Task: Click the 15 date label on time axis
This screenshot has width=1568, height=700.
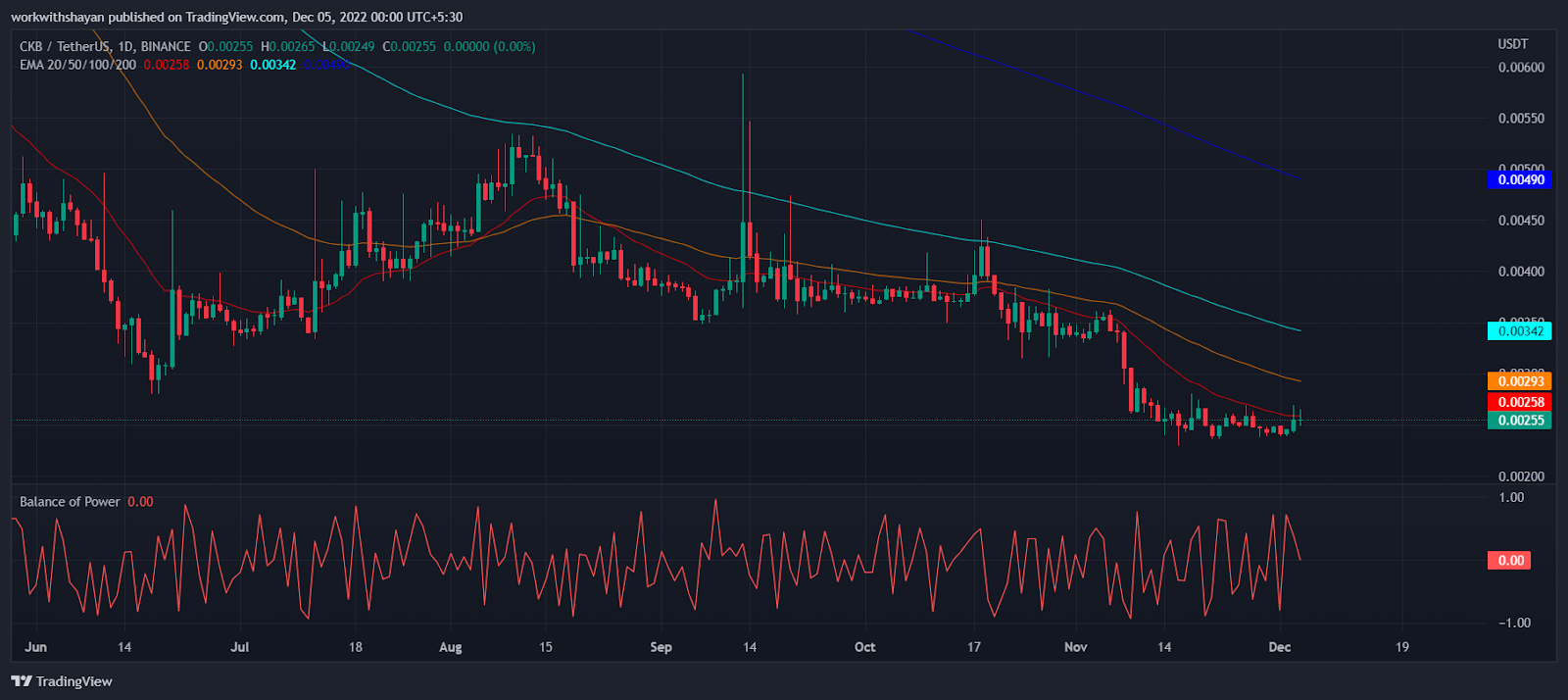Action: (546, 647)
